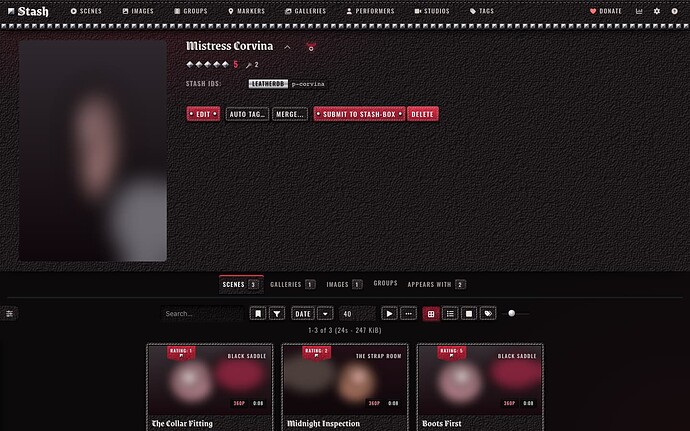
Task: Open Auto Tag dialog
Action: pyautogui.click(x=247, y=114)
